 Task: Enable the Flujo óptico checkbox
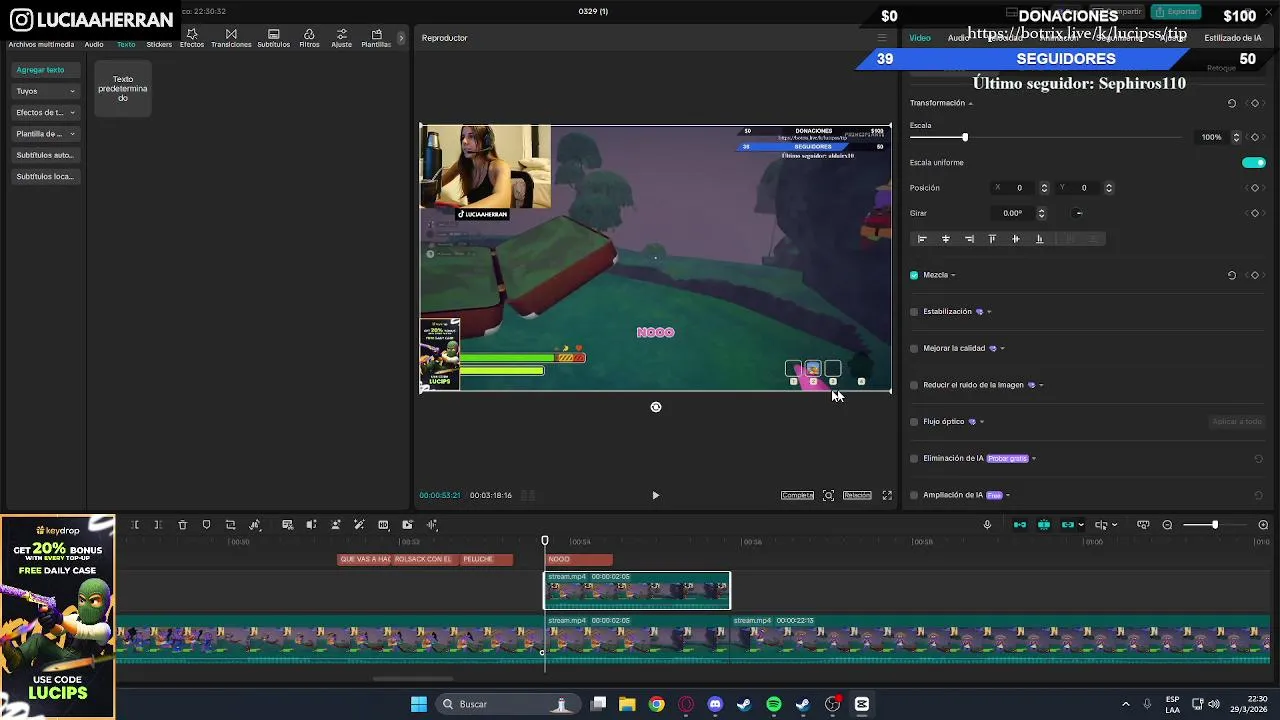coord(914,422)
